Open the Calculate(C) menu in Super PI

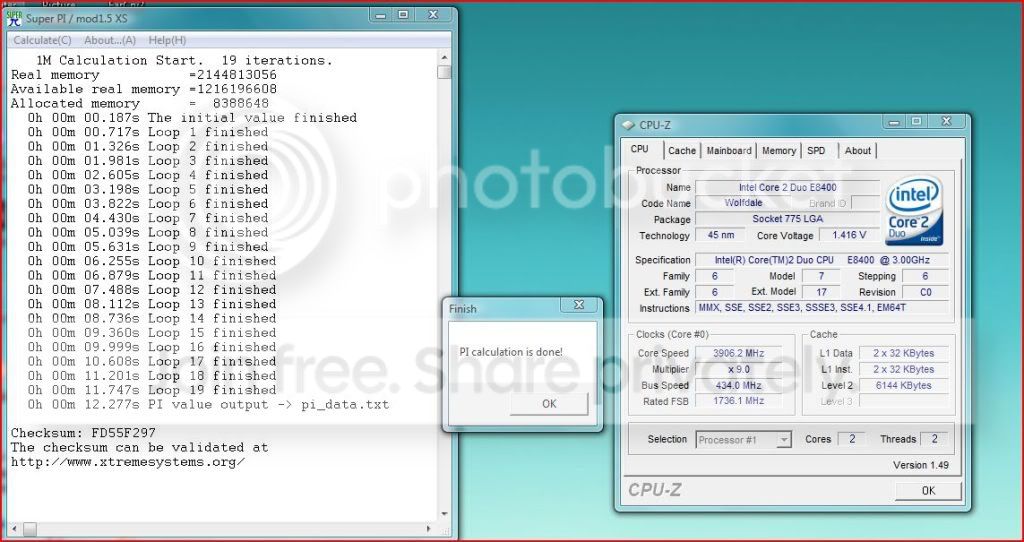[42, 40]
